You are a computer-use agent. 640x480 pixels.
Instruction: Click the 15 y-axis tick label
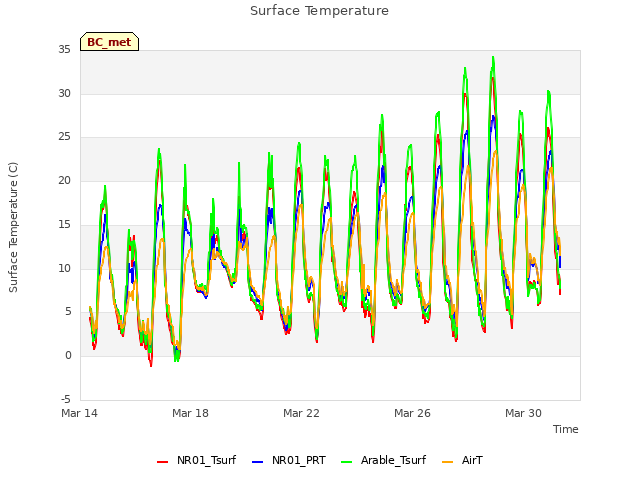coord(64,224)
